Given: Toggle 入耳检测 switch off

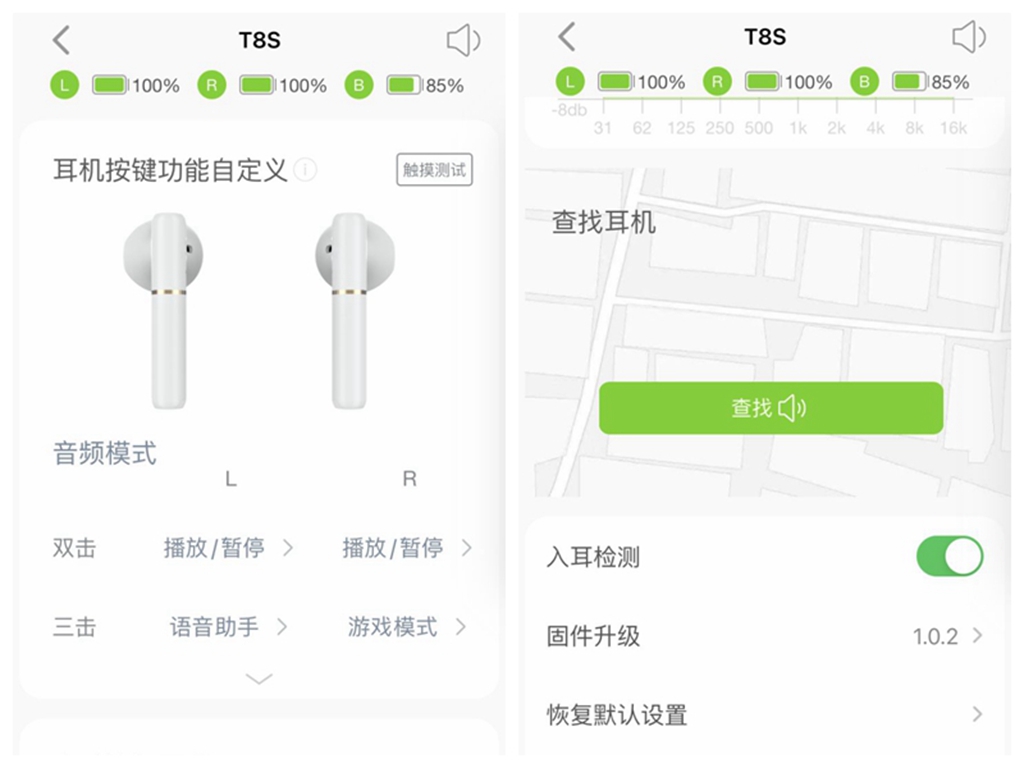Looking at the screenshot, I should 950,556.
